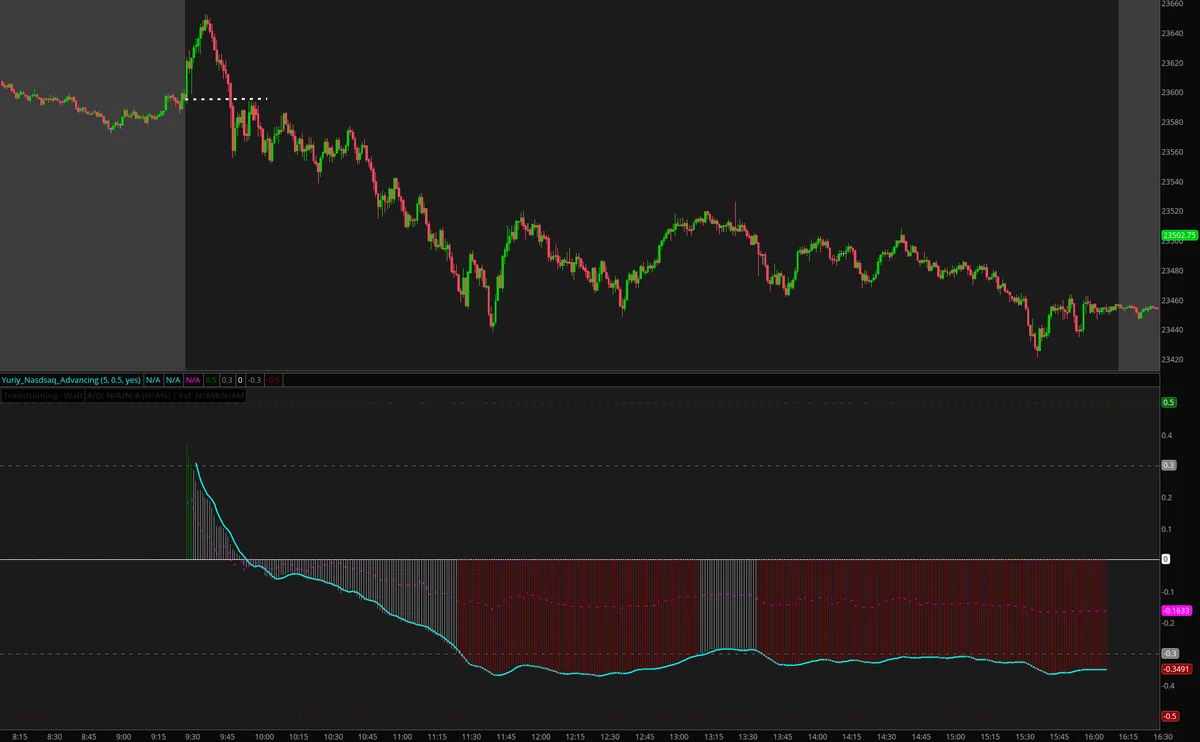This screenshot has width=1200, height=742.
Task: Click the 10:00 time axis label
Action: point(264,736)
